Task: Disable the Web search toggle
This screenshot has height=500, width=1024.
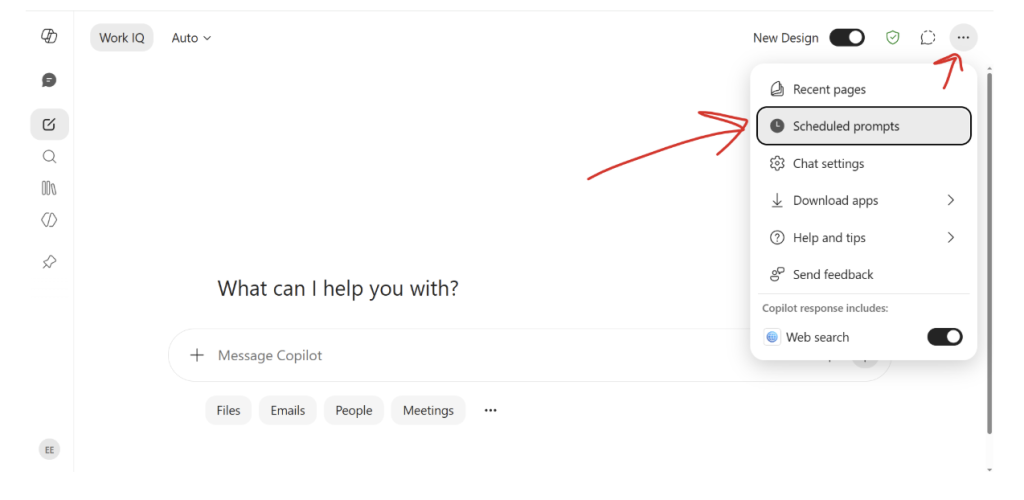Action: 944,337
